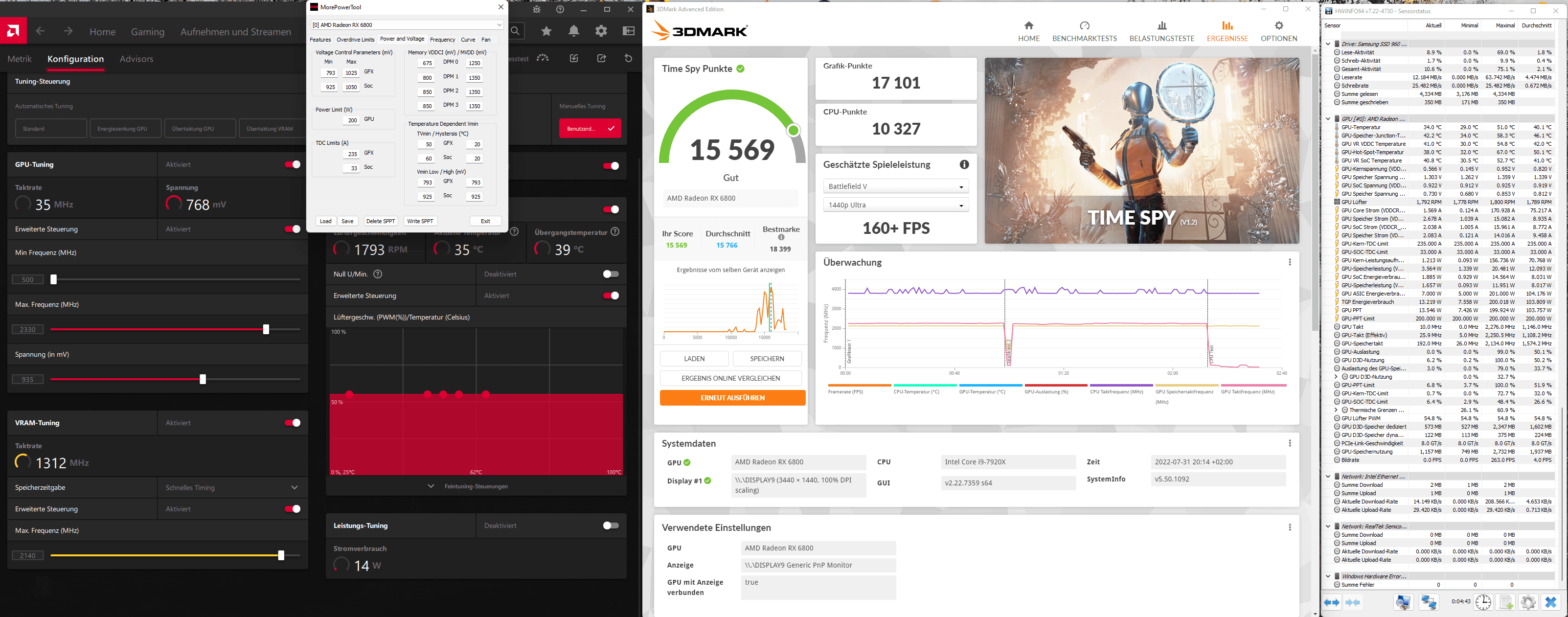
Task: Open the Belastungsteste tab in 3DMark
Action: (x=1161, y=31)
